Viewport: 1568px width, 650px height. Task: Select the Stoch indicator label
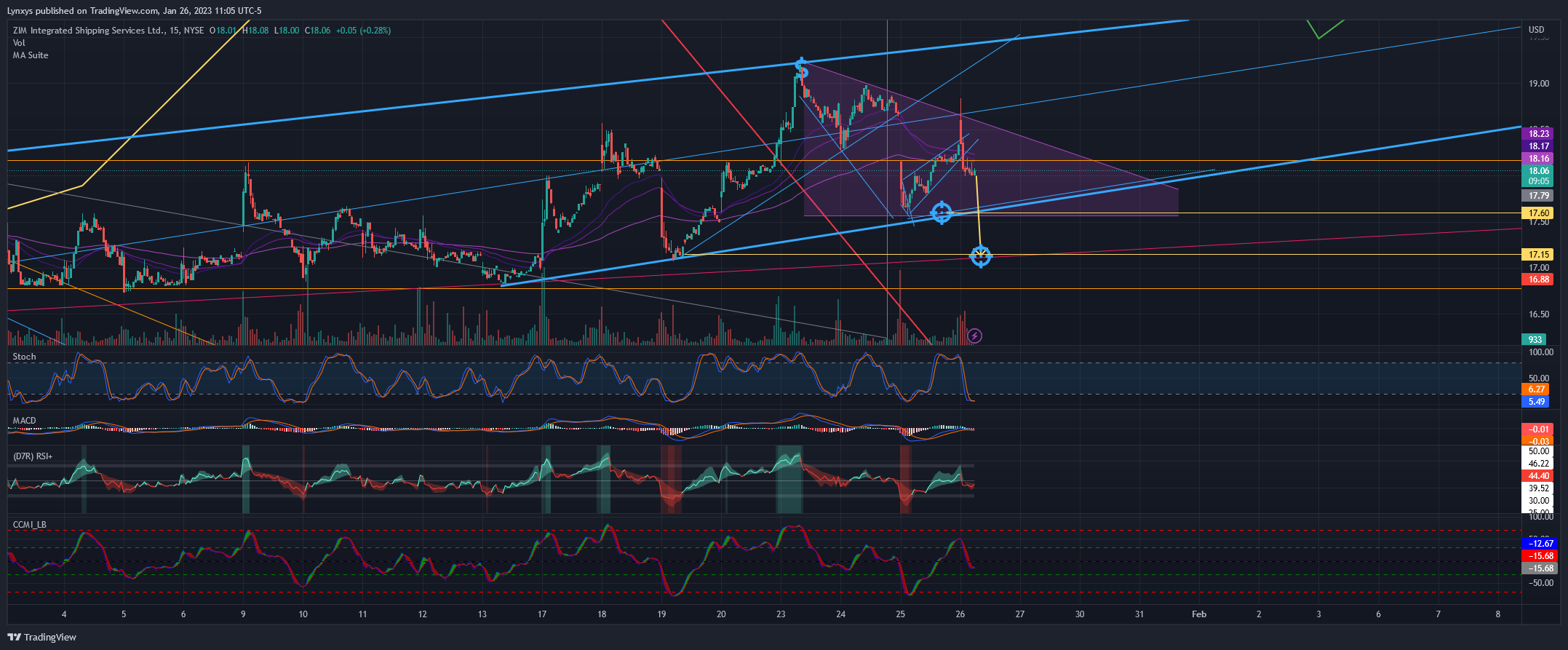coord(24,357)
